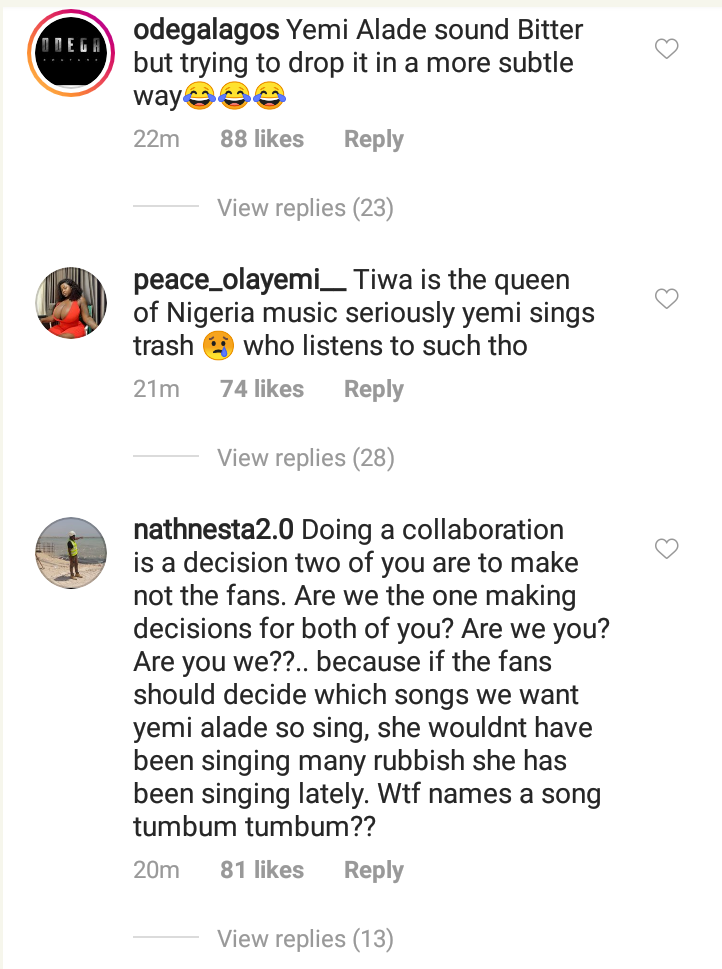Screen dimensions: 722x969
Task: Expand View replies (23) thread
Action: pos(305,208)
